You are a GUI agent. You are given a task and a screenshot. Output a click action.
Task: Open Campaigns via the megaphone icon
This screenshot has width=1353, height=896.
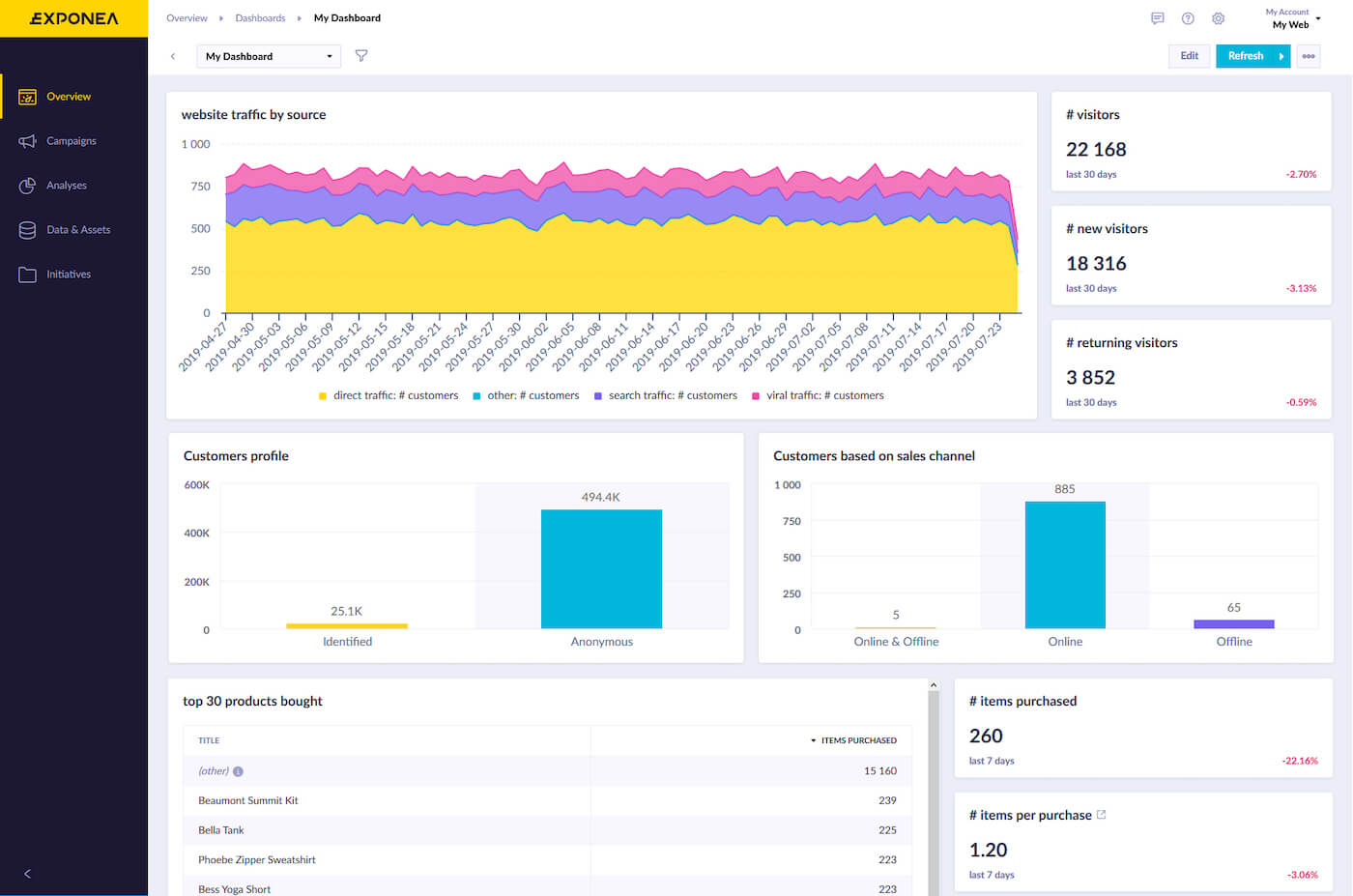coord(27,141)
